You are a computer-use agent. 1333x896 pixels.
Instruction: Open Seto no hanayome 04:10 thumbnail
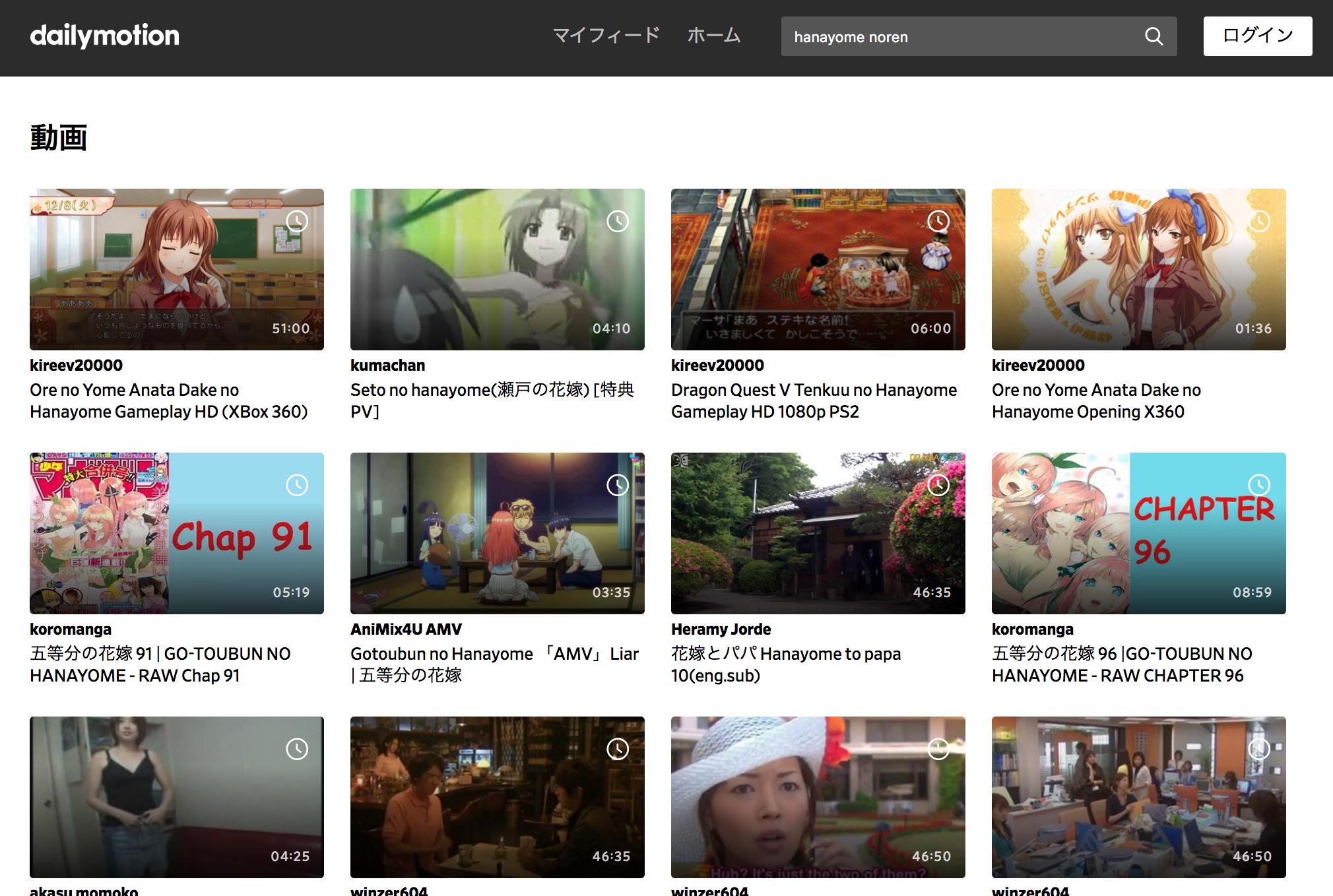click(498, 269)
